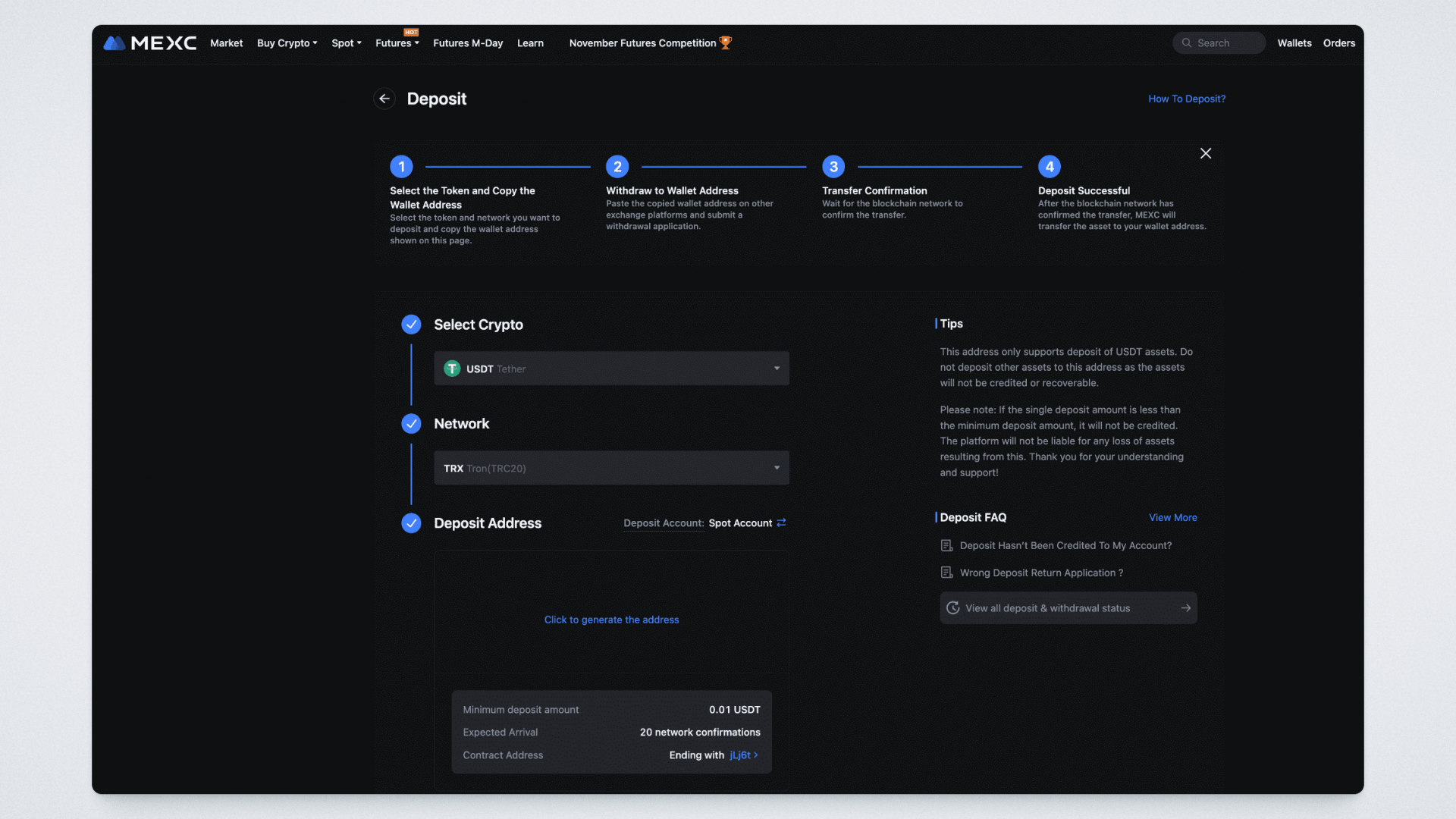Image resolution: width=1456 pixels, height=819 pixels.
Task: Open the Futures M-Day menu item
Action: point(468,43)
